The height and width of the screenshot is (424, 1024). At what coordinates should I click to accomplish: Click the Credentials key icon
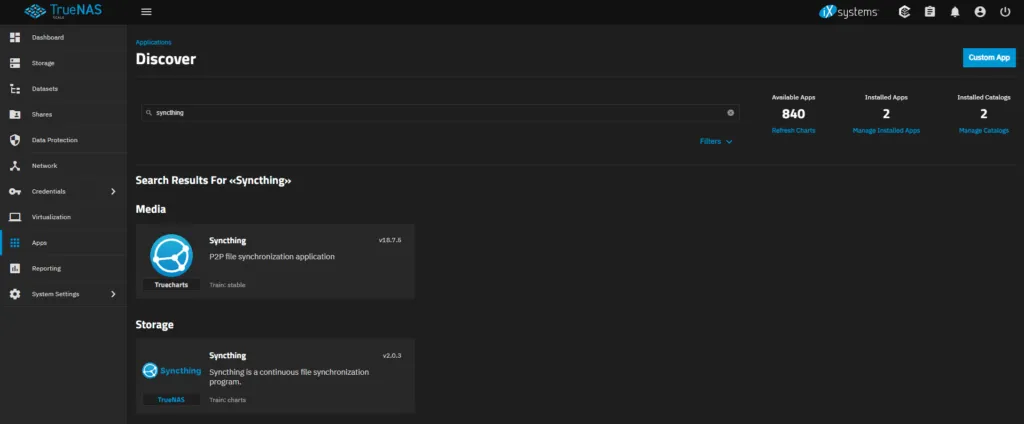15,191
